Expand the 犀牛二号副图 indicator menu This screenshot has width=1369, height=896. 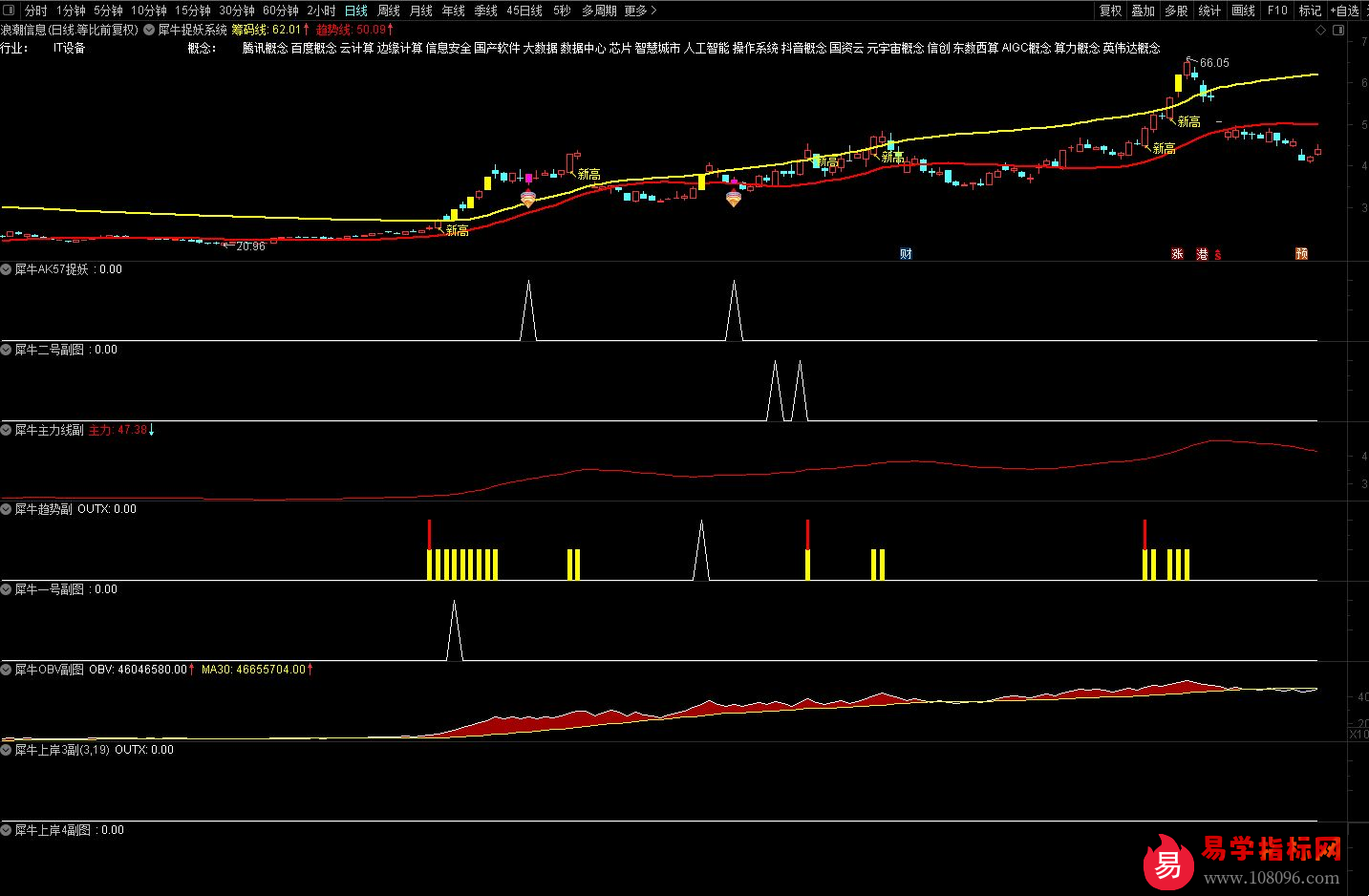(x=7, y=350)
